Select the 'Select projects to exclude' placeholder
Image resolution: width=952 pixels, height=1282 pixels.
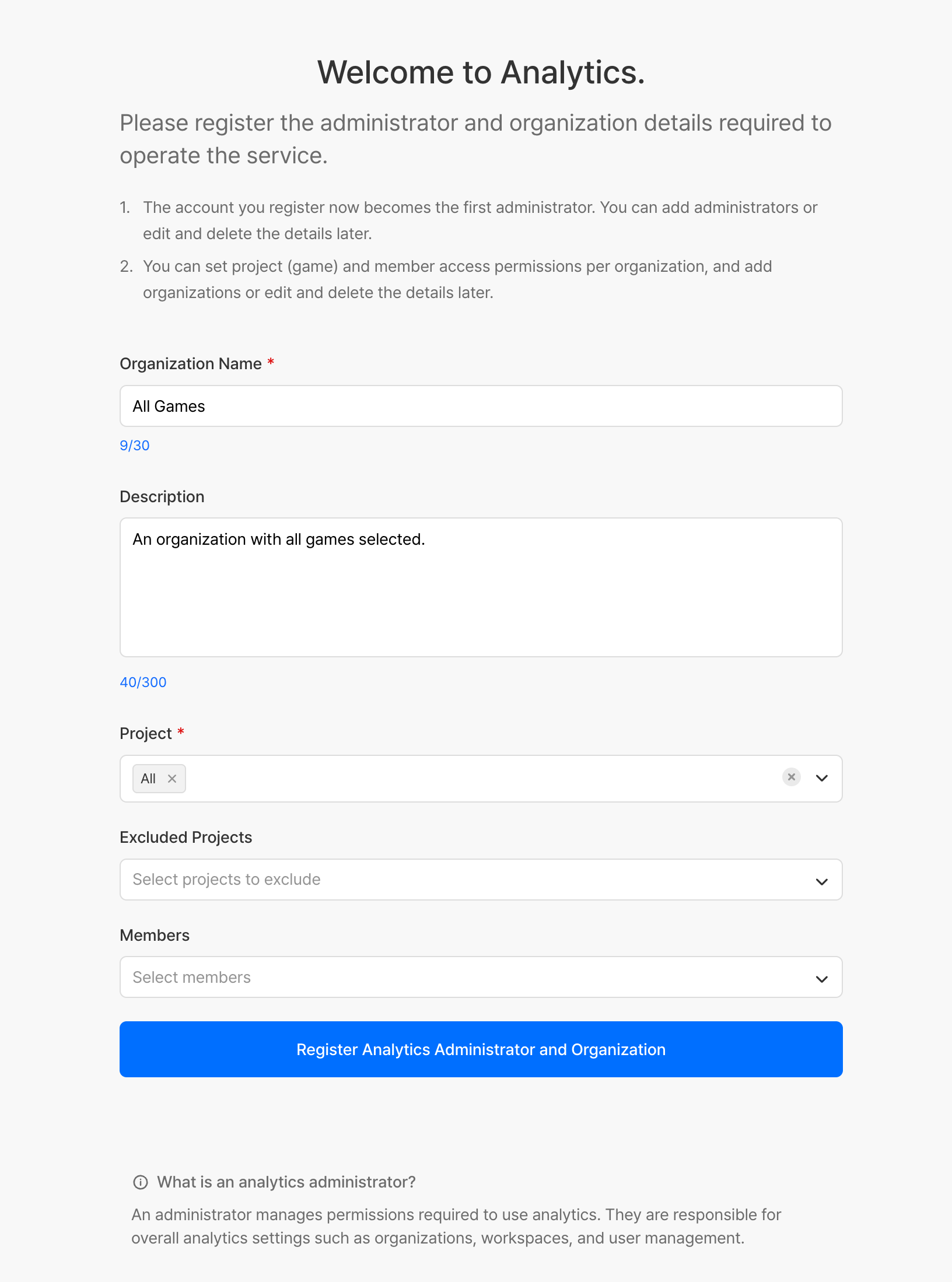(x=226, y=880)
